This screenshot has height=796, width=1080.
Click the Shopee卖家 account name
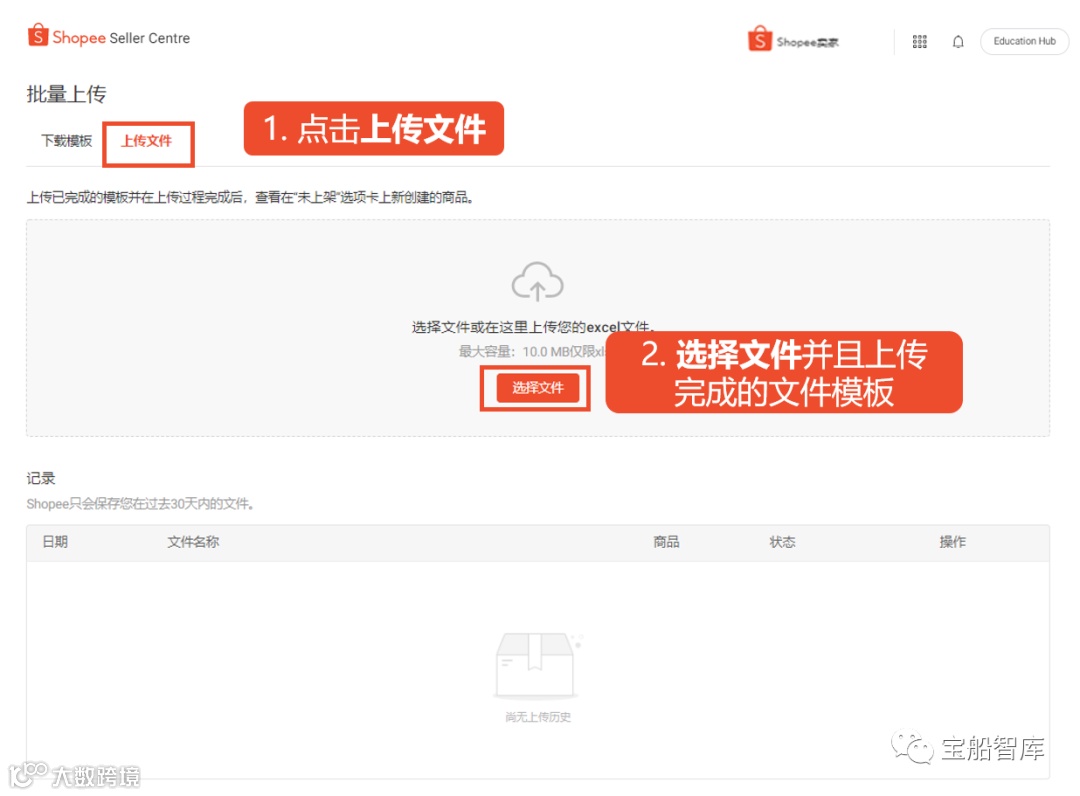click(807, 42)
